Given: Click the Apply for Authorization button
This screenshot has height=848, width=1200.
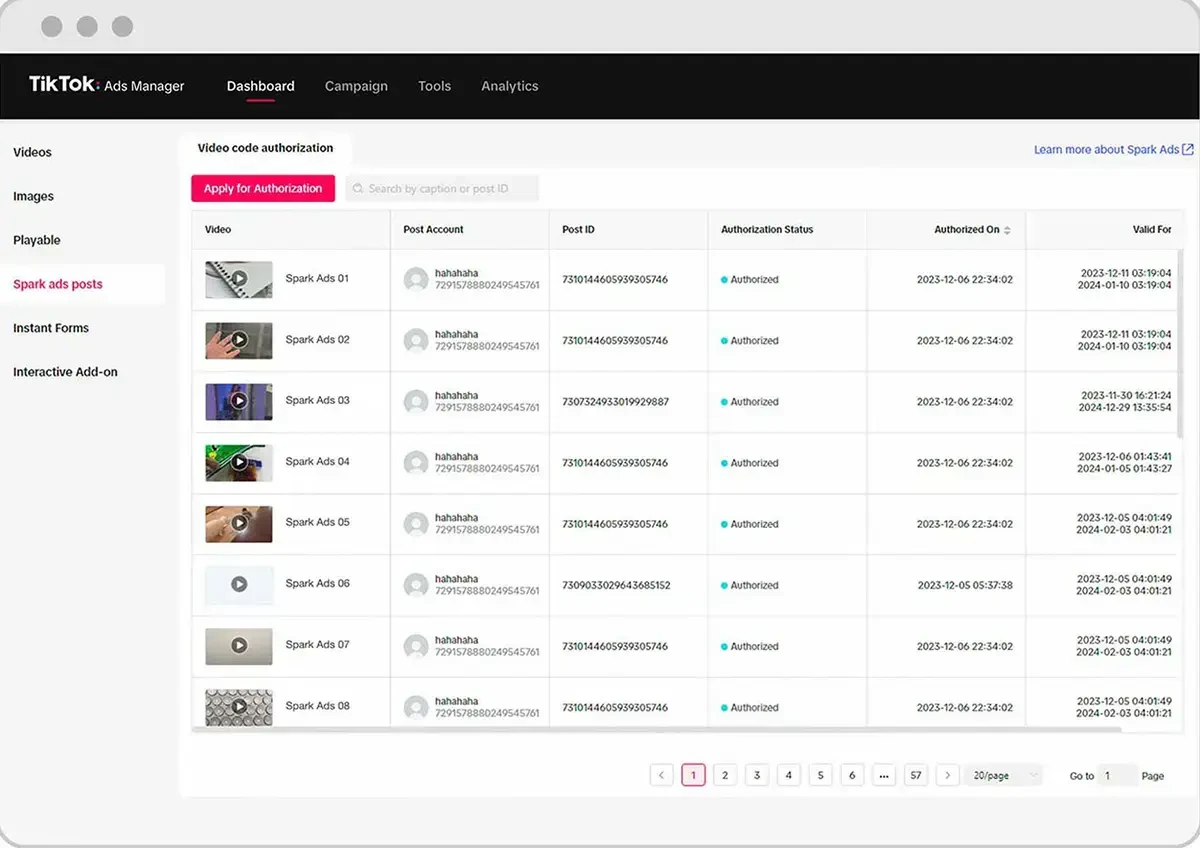Looking at the screenshot, I should [263, 188].
